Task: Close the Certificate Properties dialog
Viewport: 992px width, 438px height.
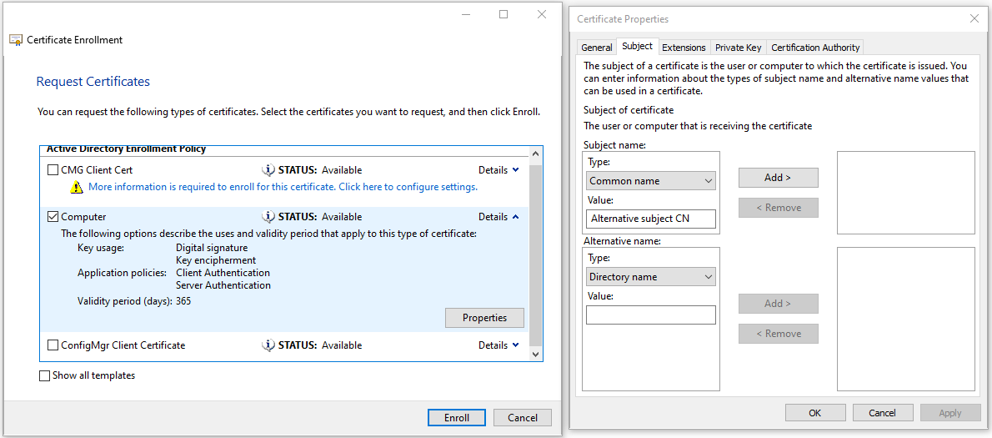Action: pos(974,19)
